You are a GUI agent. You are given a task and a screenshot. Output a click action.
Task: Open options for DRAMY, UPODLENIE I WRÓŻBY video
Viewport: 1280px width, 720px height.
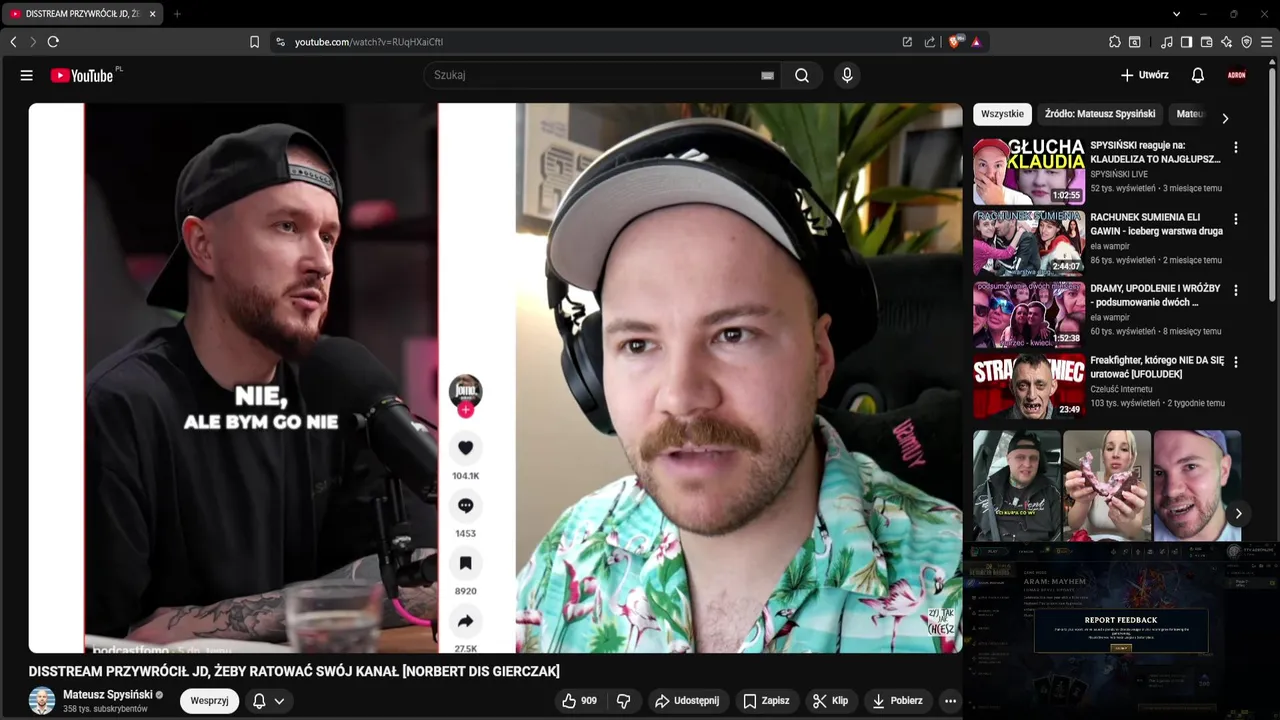tap(1235, 290)
